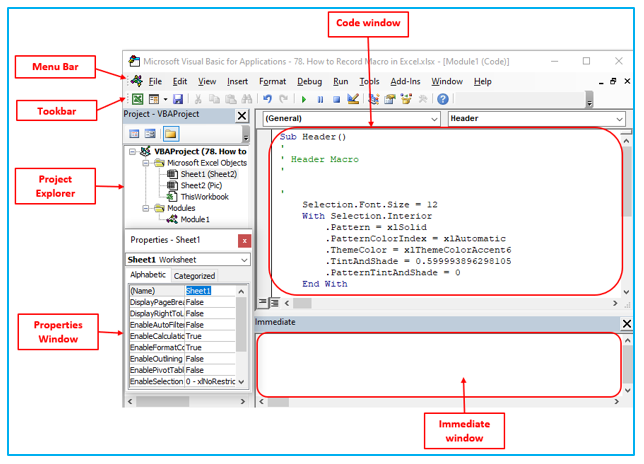Open the Sheet1 Worksheet object dropdown

(244, 260)
